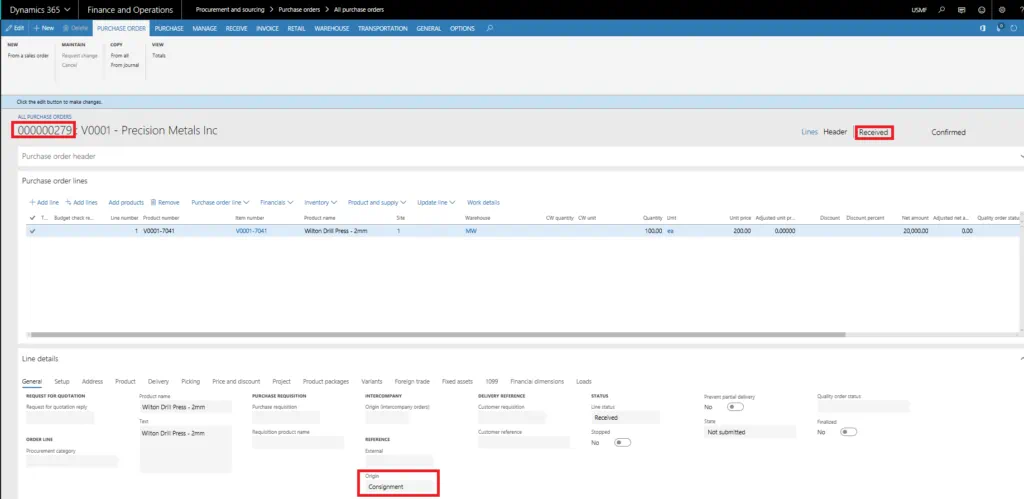Switch to Price and discount tab

236,381
